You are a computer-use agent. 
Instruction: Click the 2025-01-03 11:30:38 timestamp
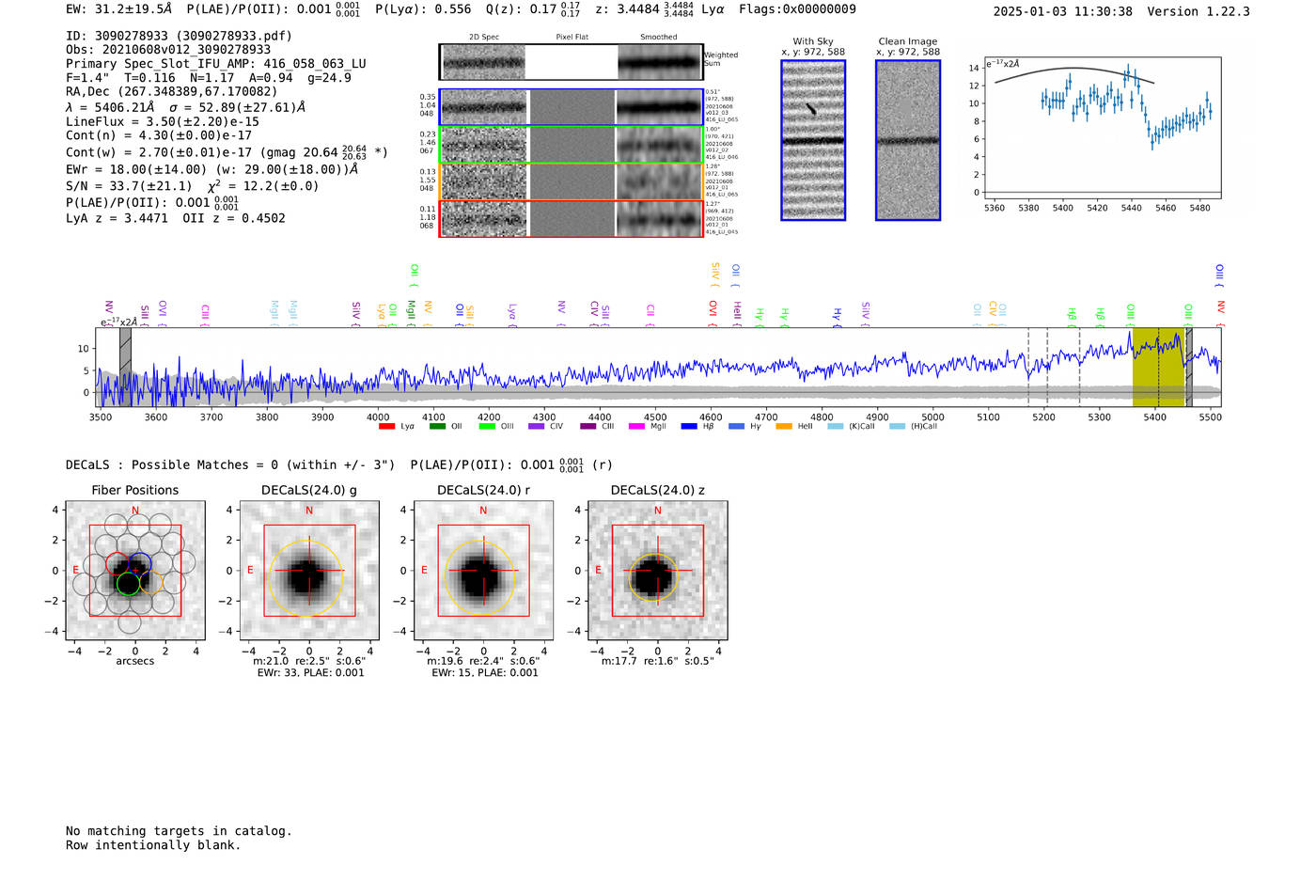point(1062,11)
